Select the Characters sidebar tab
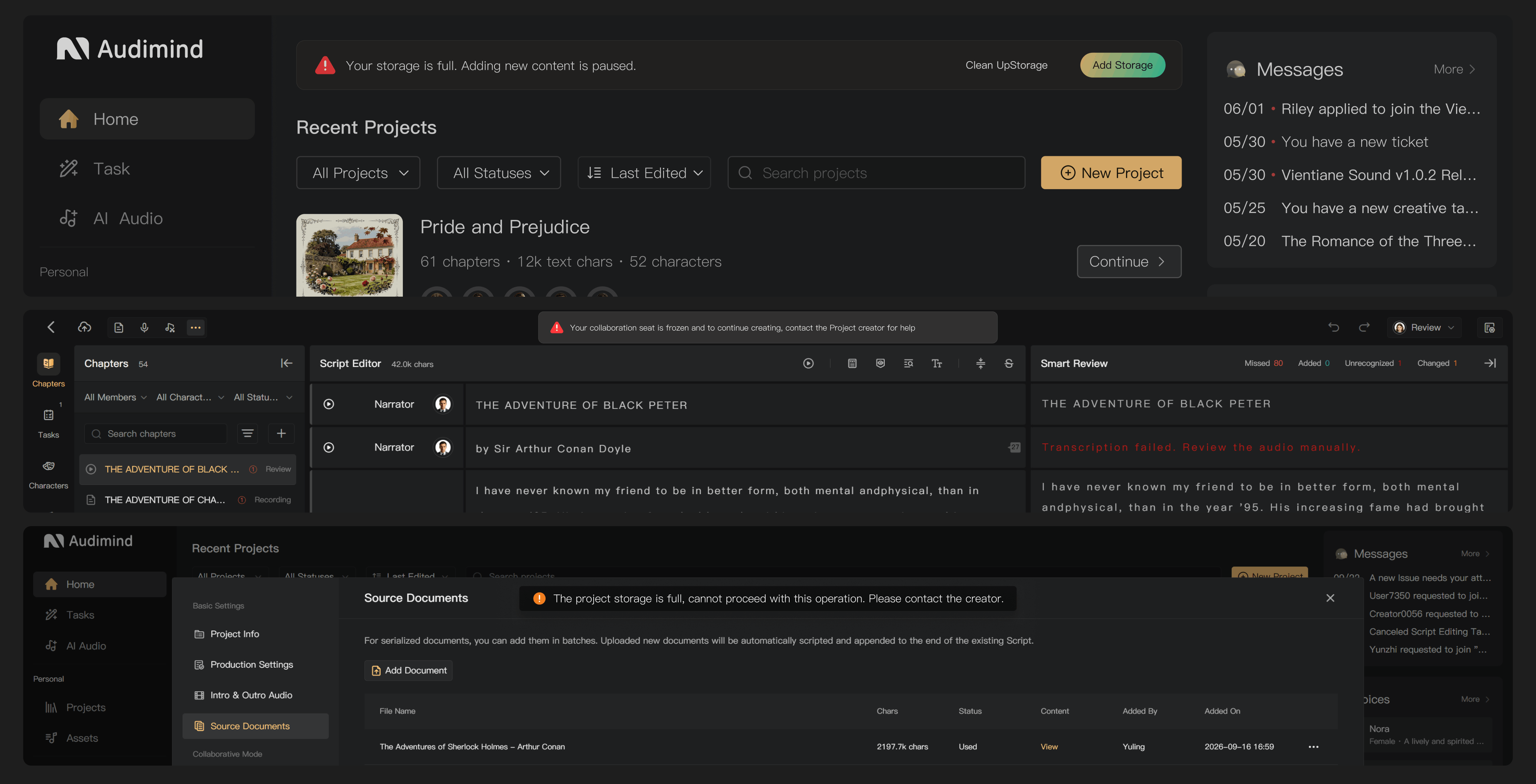Screen dimensions: 1536x784 [48, 475]
